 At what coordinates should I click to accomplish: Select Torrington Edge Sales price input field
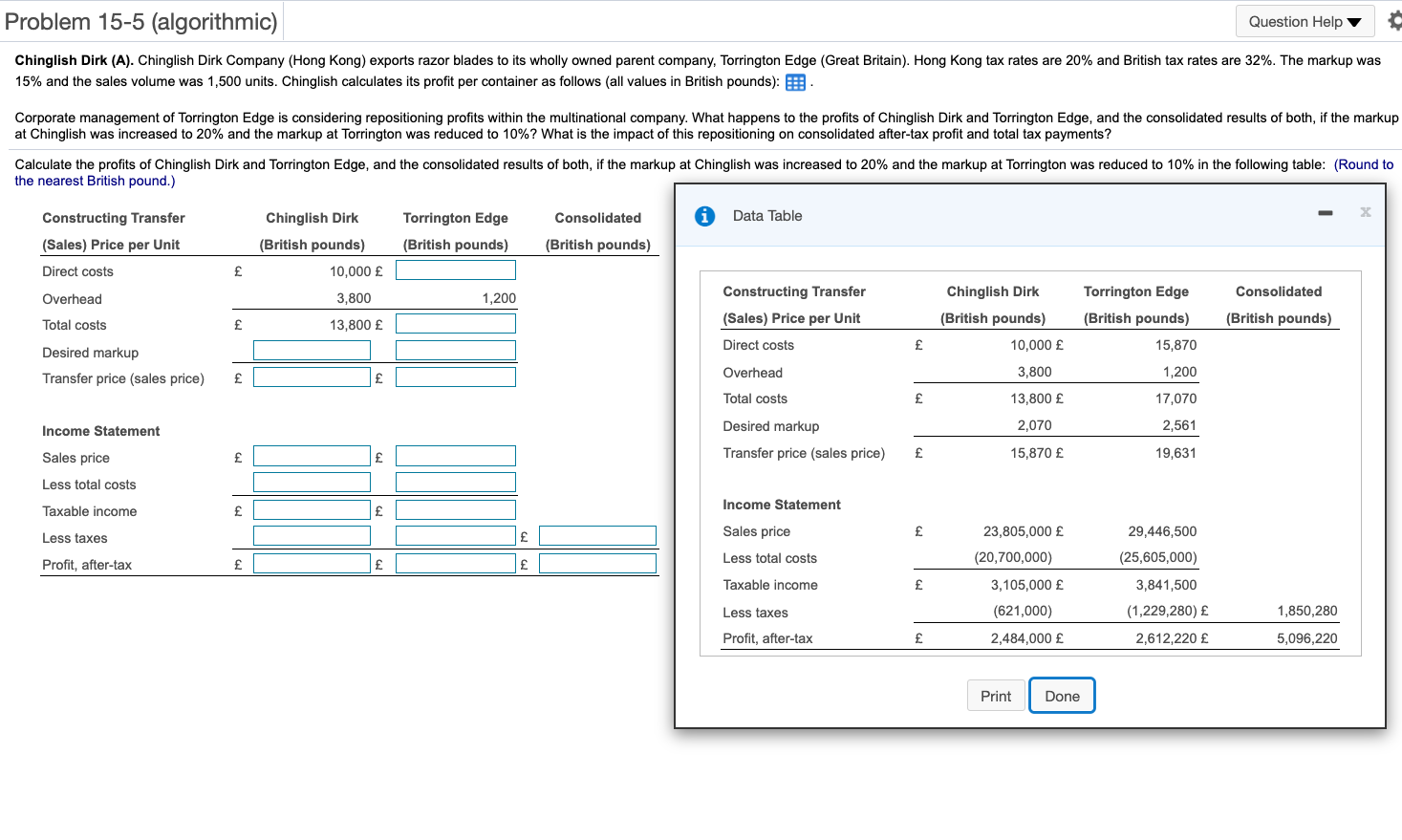456,456
